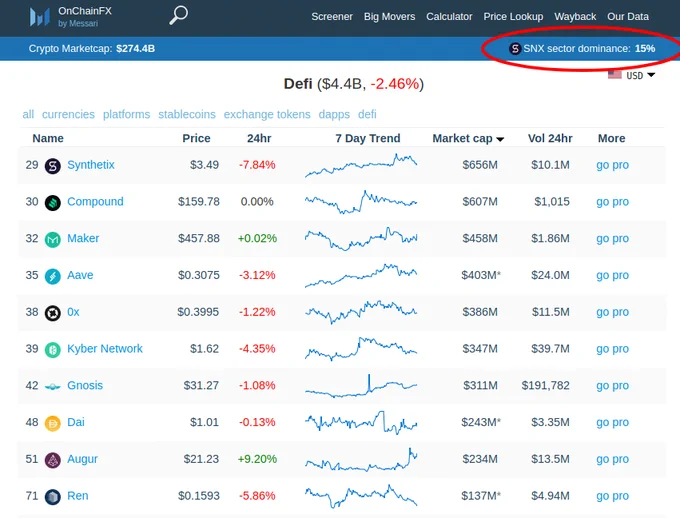This screenshot has width=680, height=518.
Task: Open the Gnosis asset link
Action: tap(85, 385)
